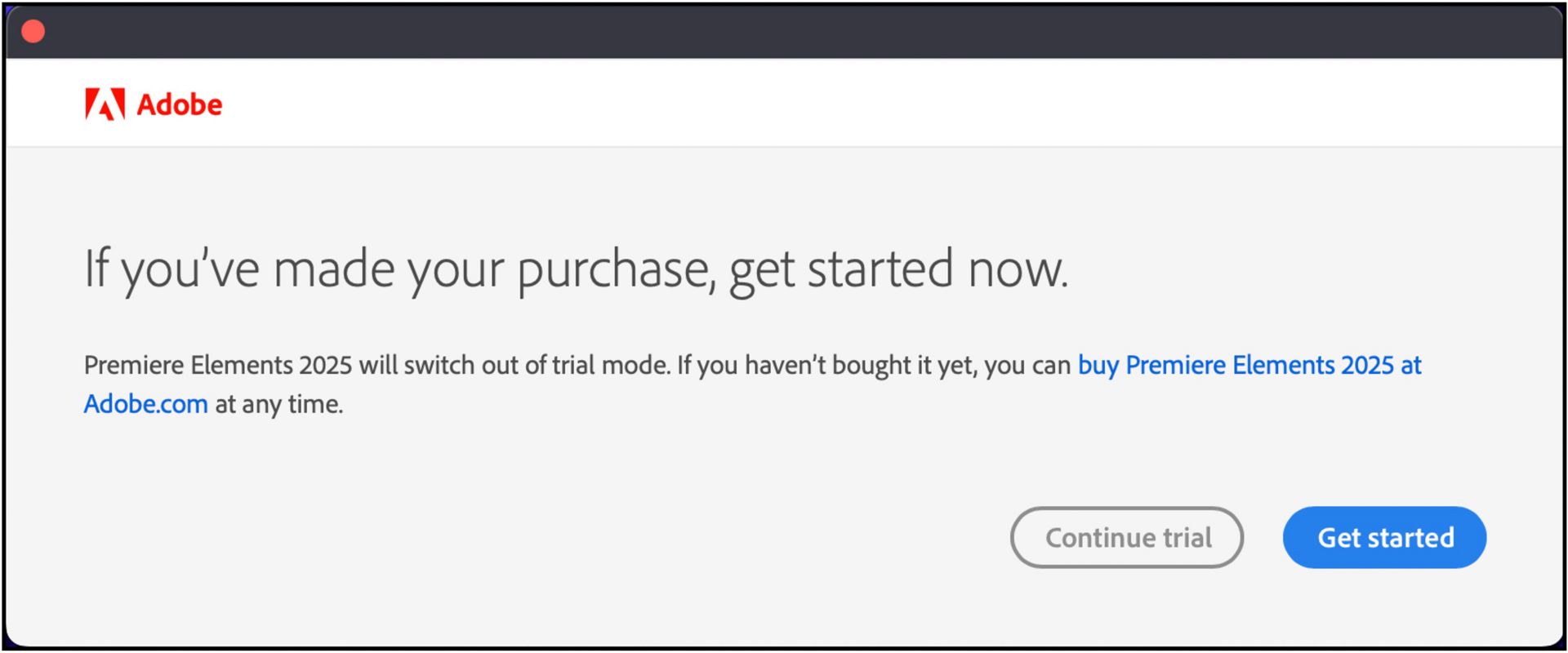Follow the Adobe.com link text
This screenshot has width=1568, height=653.
click(145, 404)
